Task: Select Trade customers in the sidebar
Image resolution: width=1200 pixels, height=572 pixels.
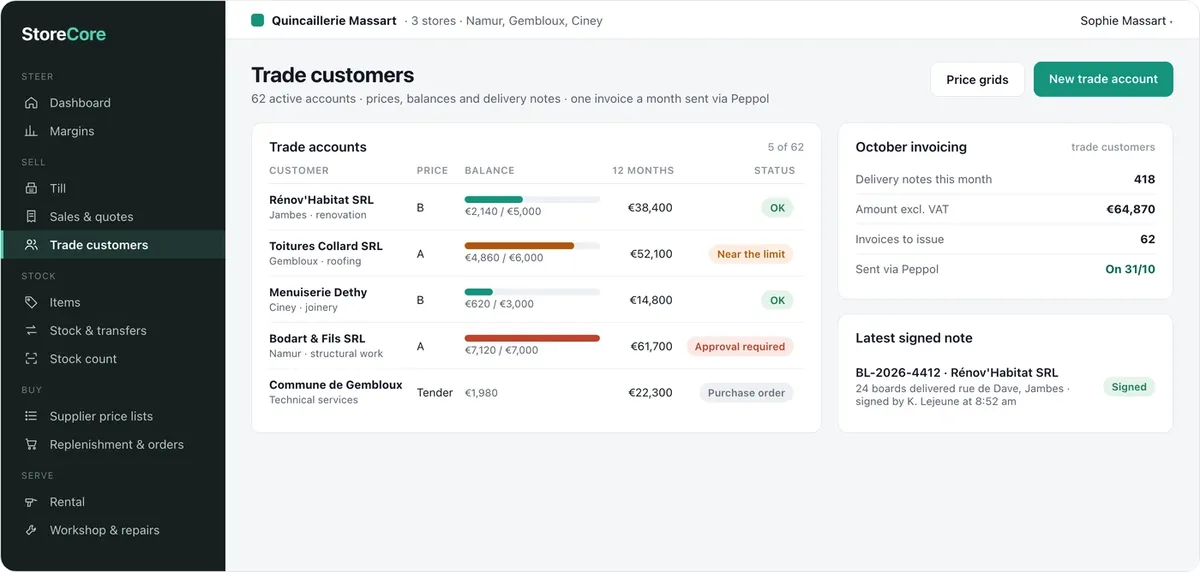Action: (x=112, y=245)
